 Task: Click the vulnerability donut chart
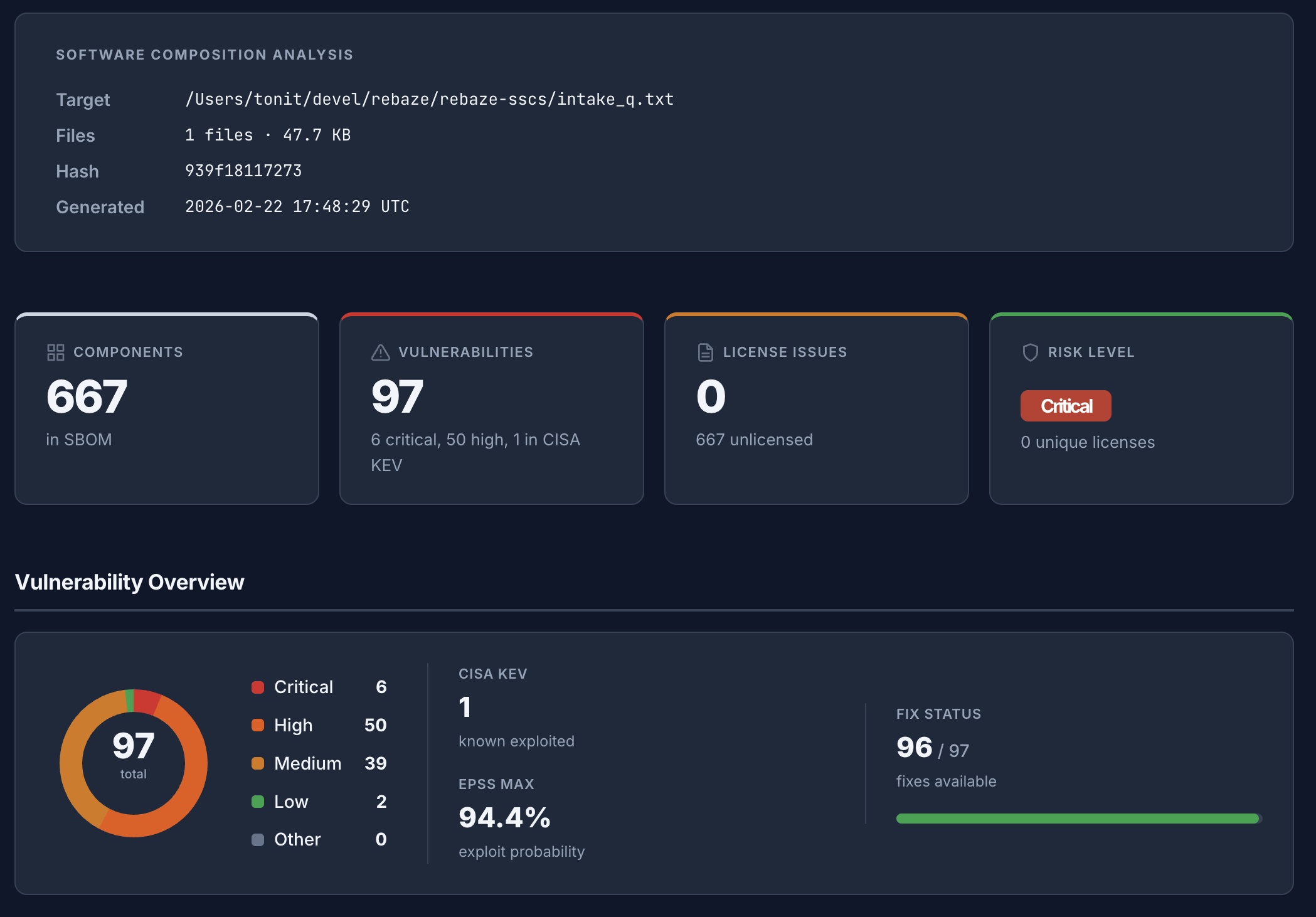[x=134, y=763]
